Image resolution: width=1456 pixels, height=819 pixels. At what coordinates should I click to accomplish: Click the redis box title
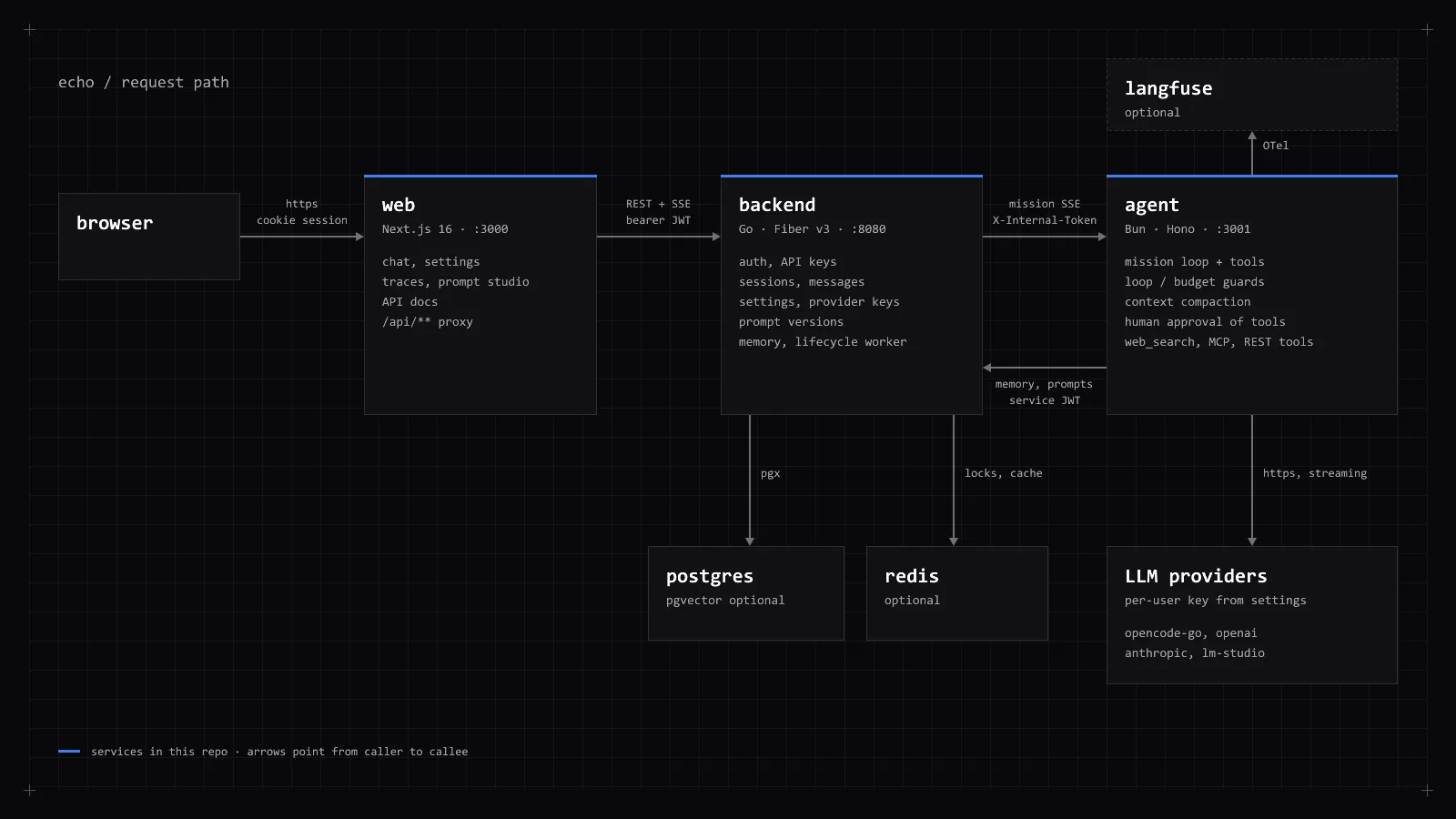coord(912,576)
